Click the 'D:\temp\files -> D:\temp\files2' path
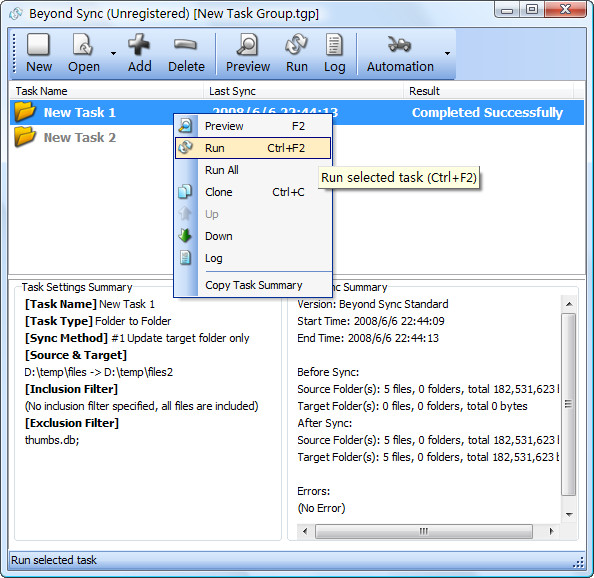594x578 pixels. 98,372
